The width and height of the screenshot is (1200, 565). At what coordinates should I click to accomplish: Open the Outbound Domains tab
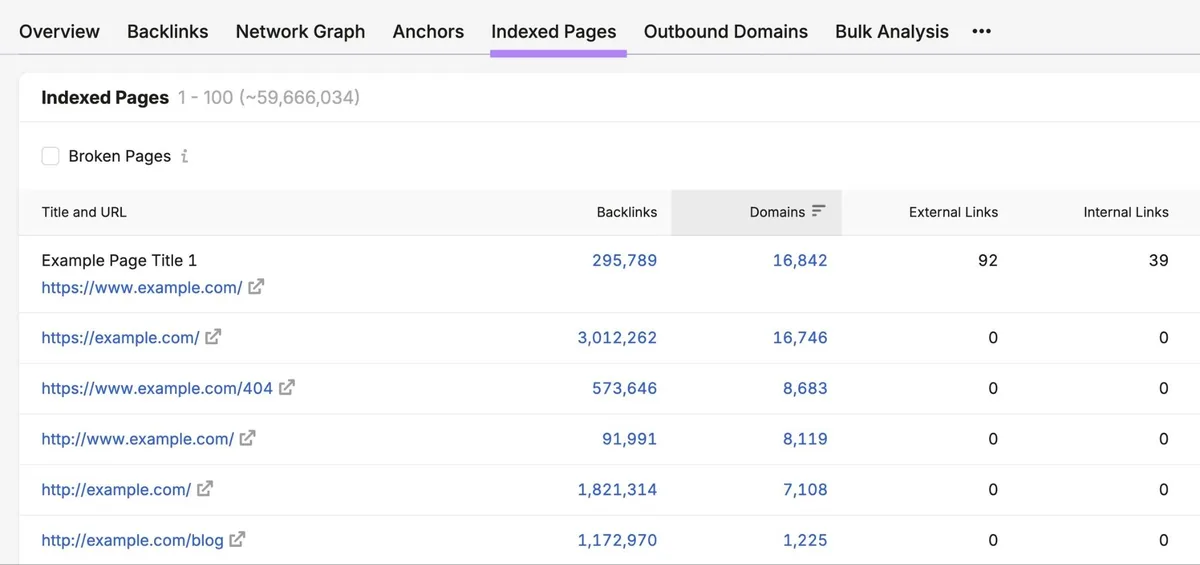click(x=726, y=31)
